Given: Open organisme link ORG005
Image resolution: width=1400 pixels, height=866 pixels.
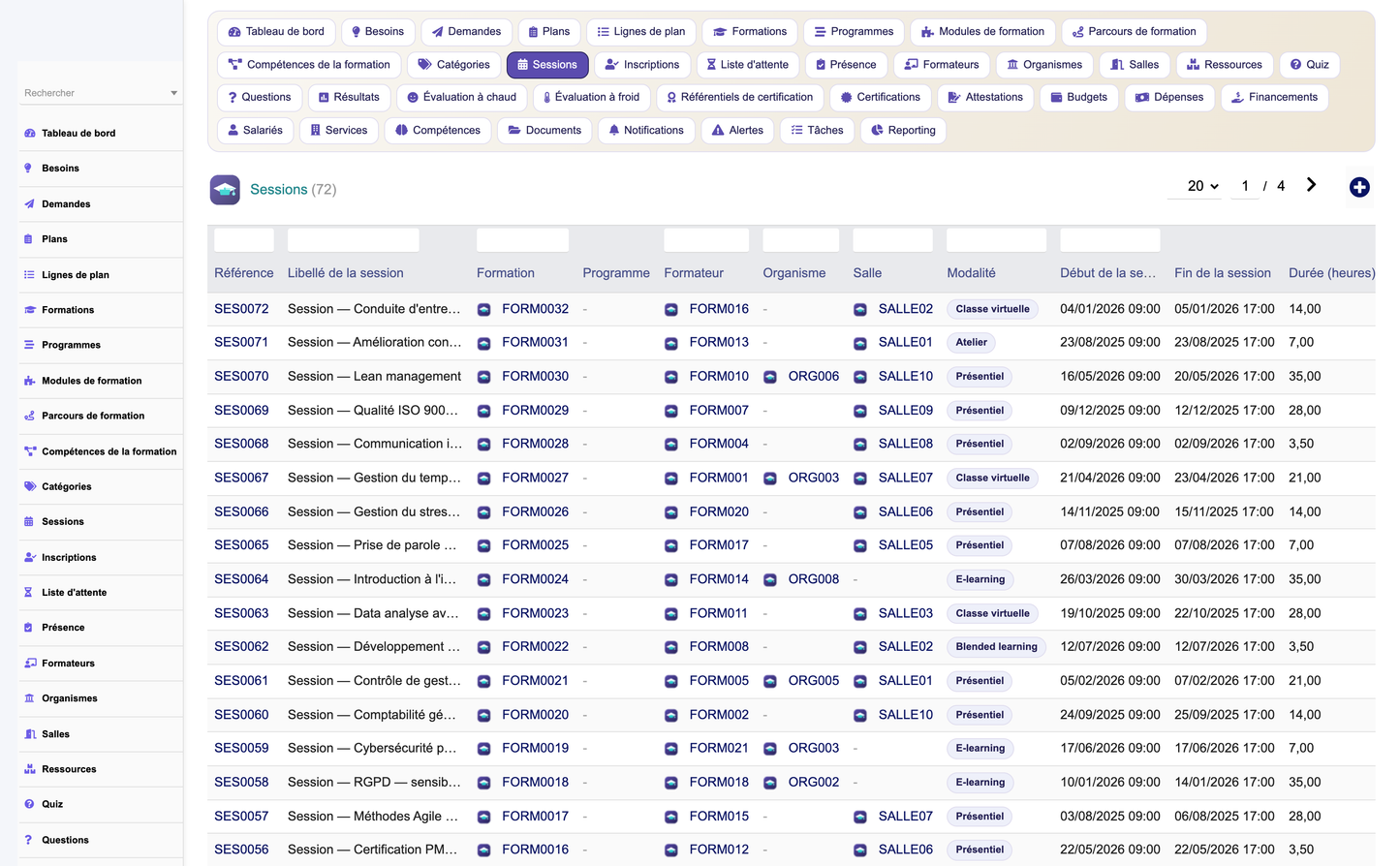Looking at the screenshot, I should click(x=814, y=681).
